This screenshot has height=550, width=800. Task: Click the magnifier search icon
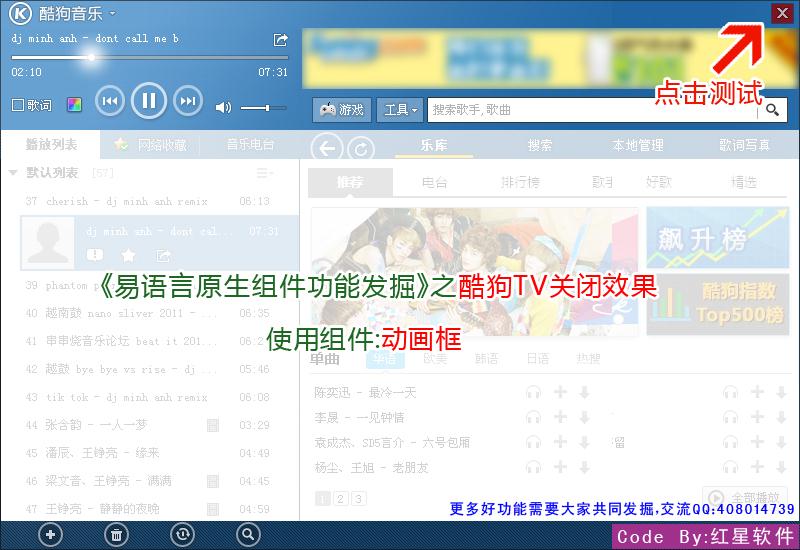(x=772, y=110)
